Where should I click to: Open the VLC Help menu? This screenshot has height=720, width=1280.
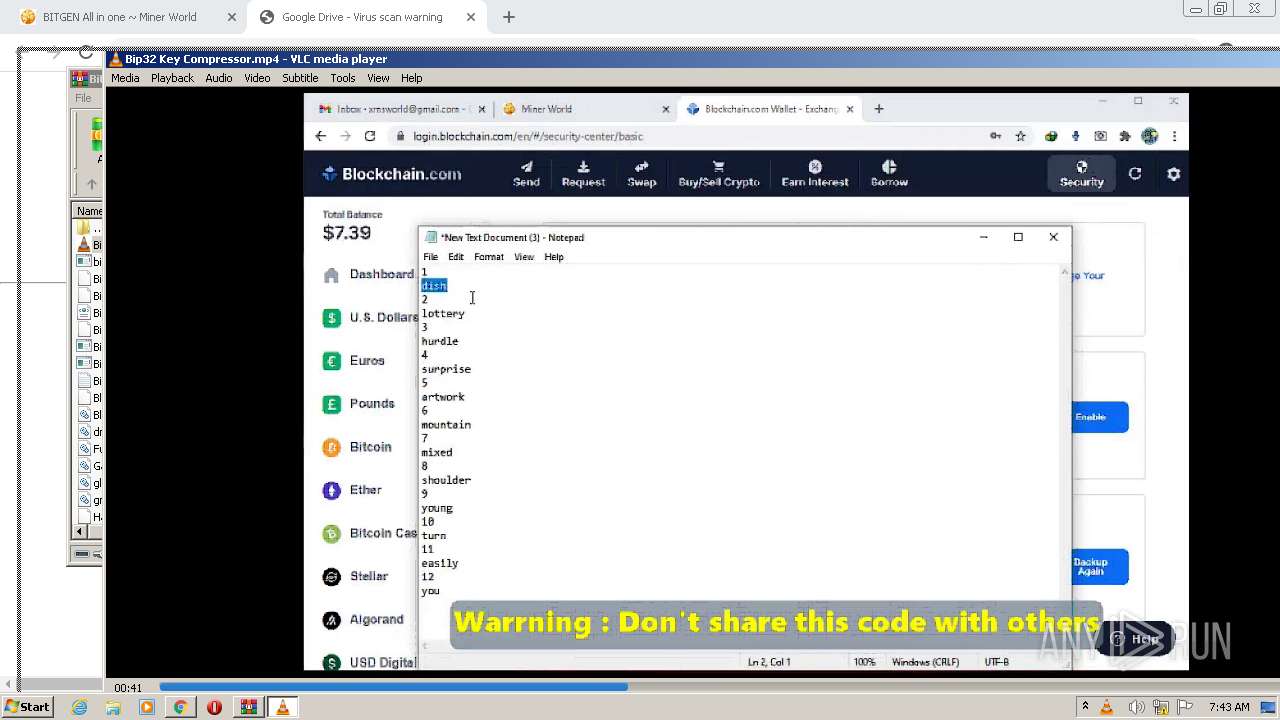click(x=411, y=78)
